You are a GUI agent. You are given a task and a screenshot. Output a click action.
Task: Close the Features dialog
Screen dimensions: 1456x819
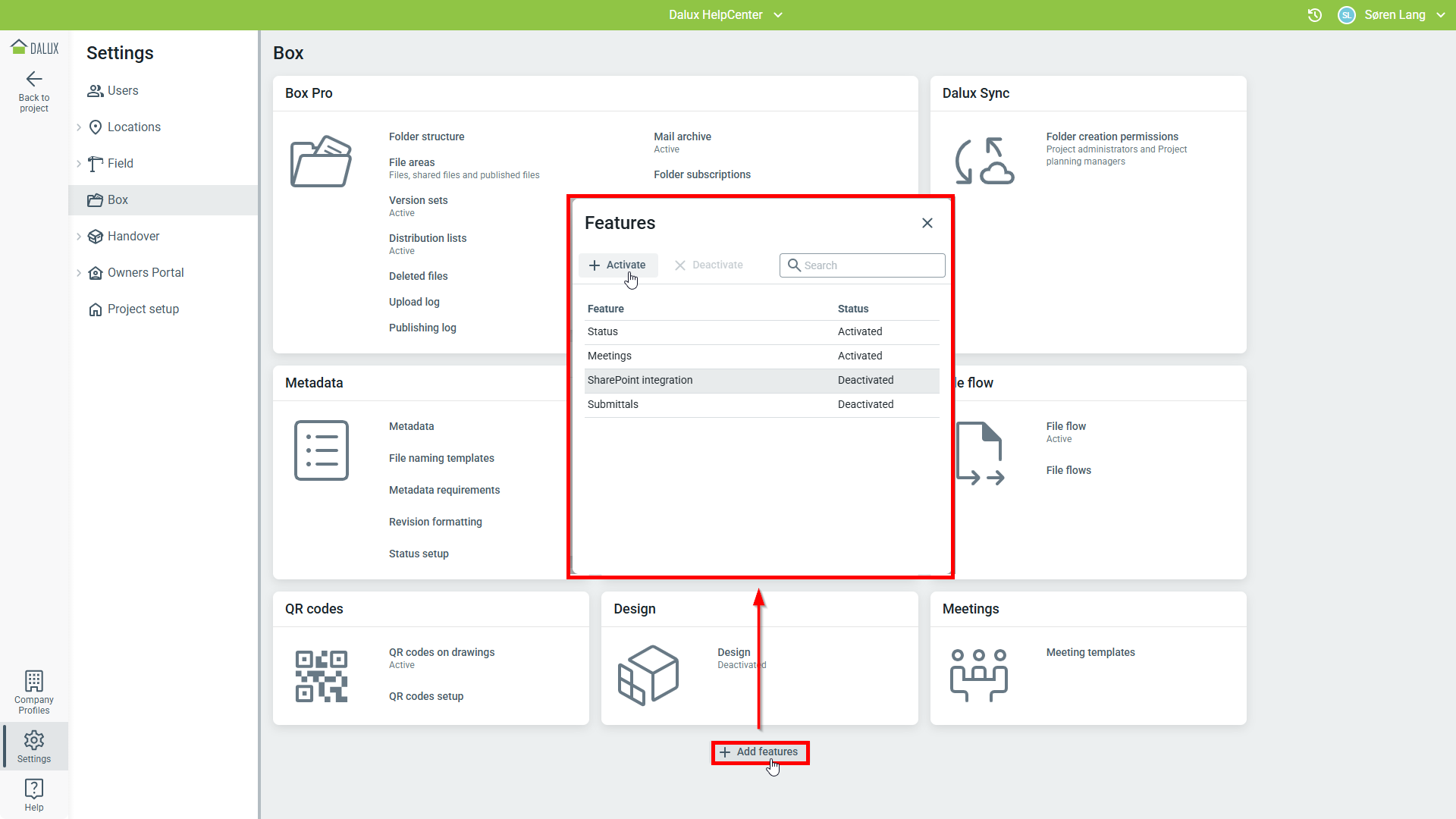coord(927,223)
